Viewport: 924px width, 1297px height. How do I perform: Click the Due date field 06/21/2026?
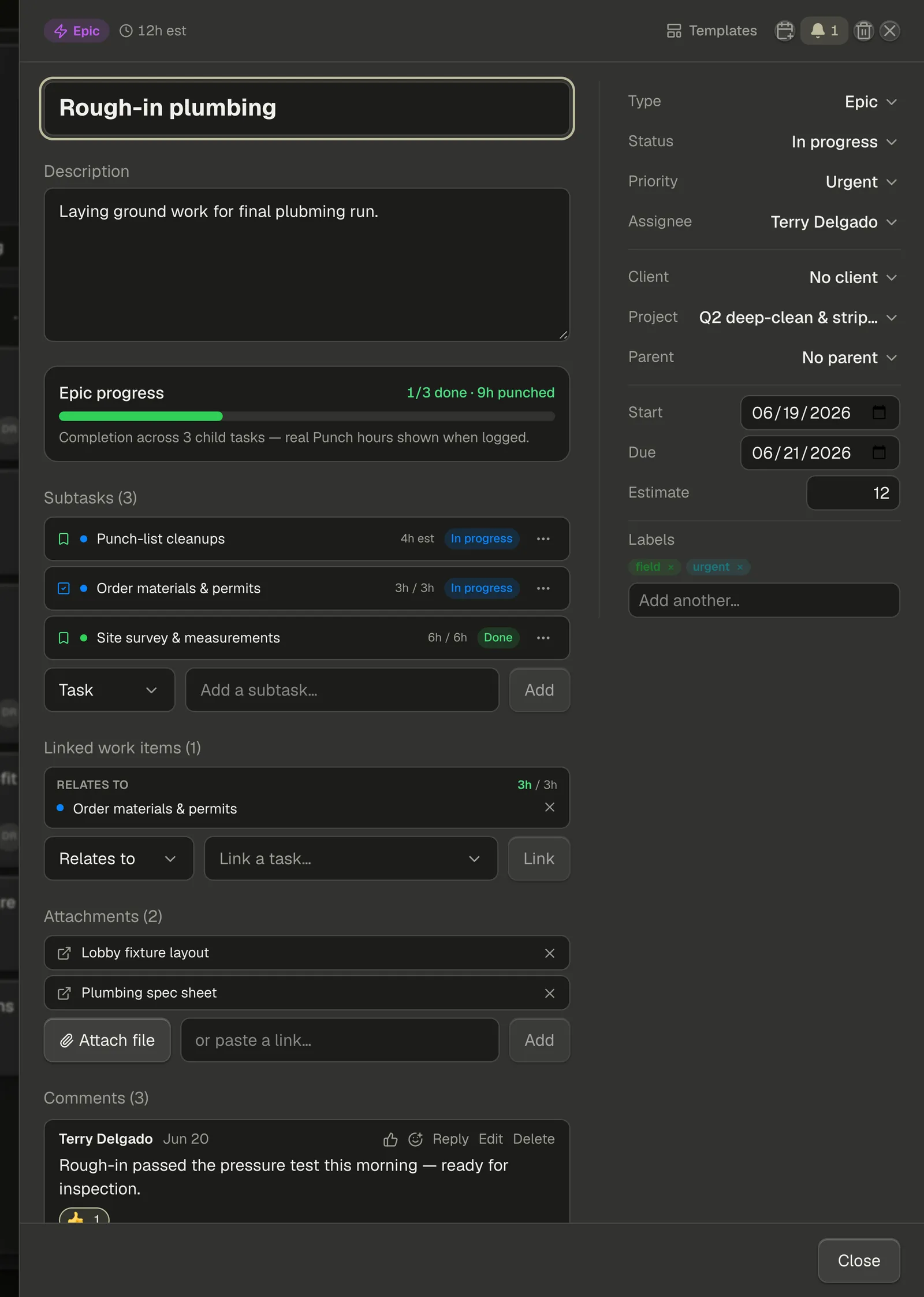click(819, 452)
